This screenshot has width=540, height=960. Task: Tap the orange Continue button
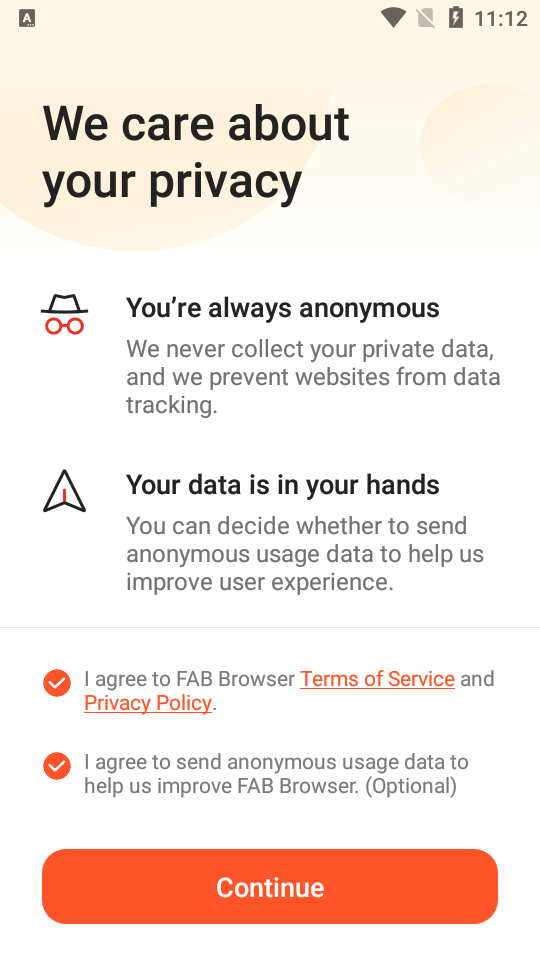pyautogui.click(x=270, y=887)
